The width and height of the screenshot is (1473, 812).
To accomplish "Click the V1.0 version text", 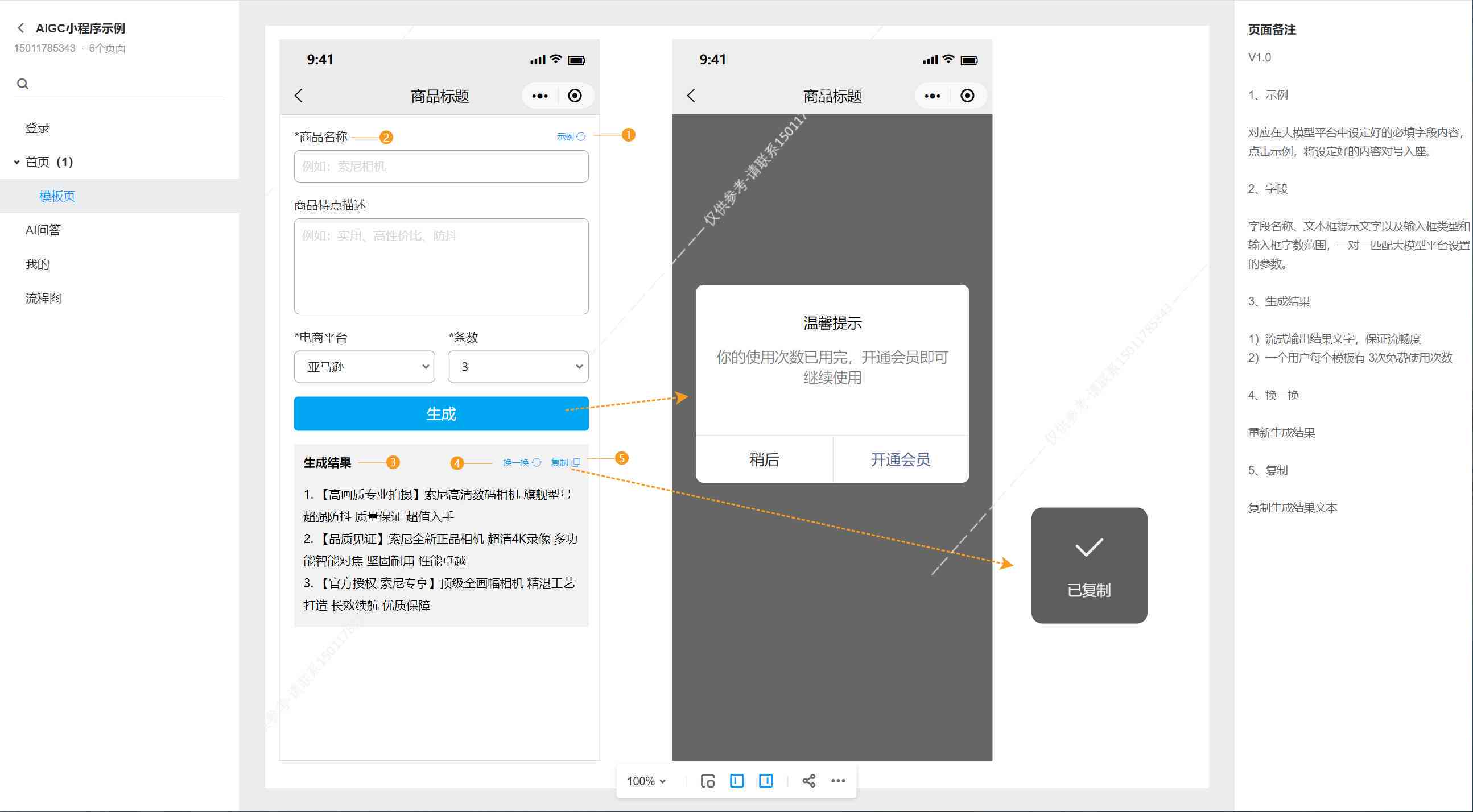I will coord(1259,57).
